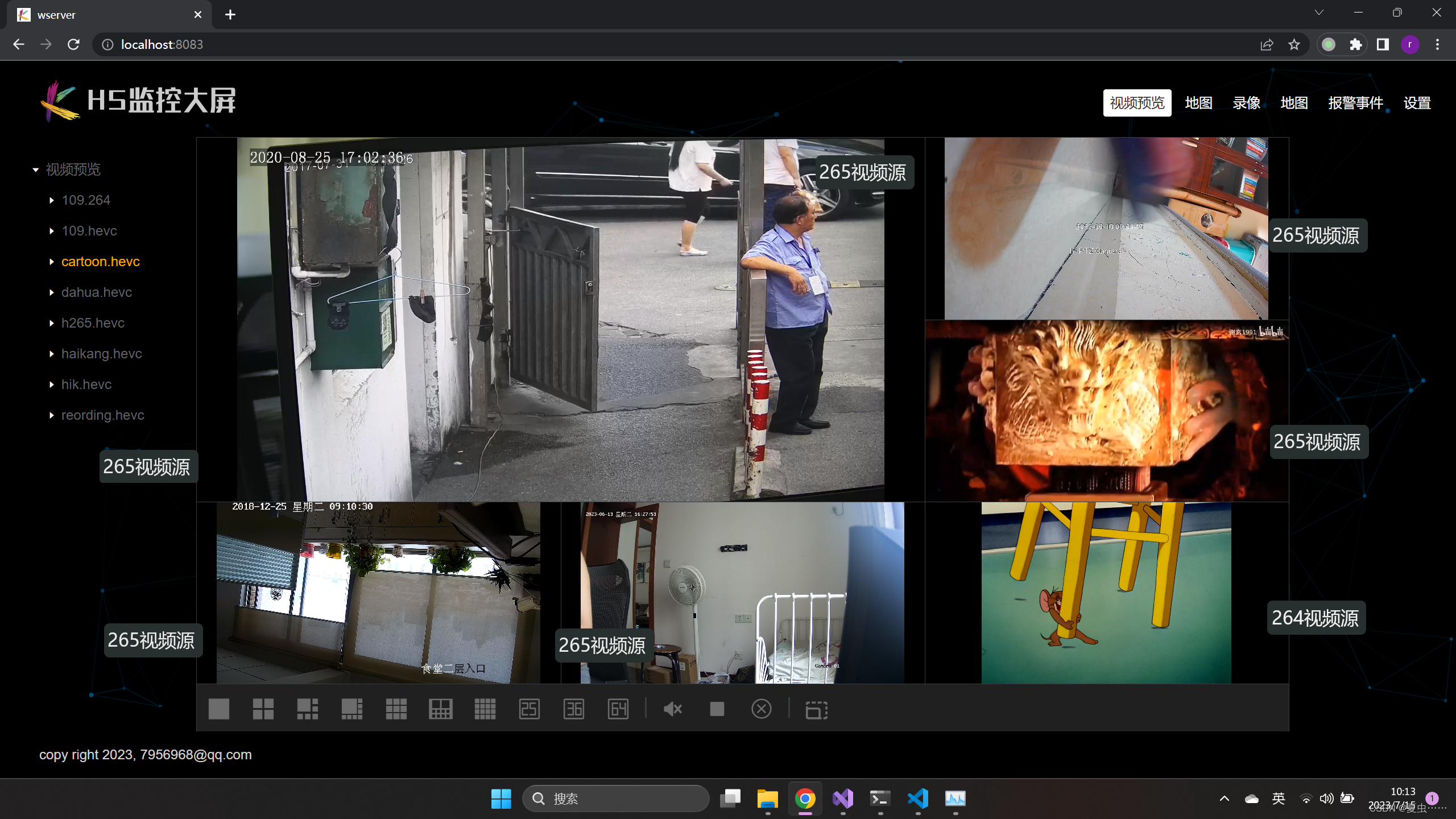Choose the 1+7 eight-window layout
The height and width of the screenshot is (819, 1456).
click(x=352, y=709)
